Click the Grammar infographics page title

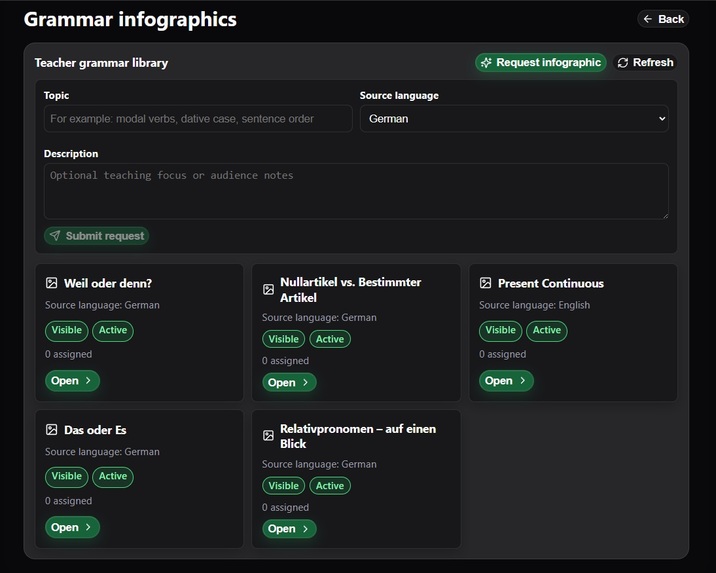[130, 19]
